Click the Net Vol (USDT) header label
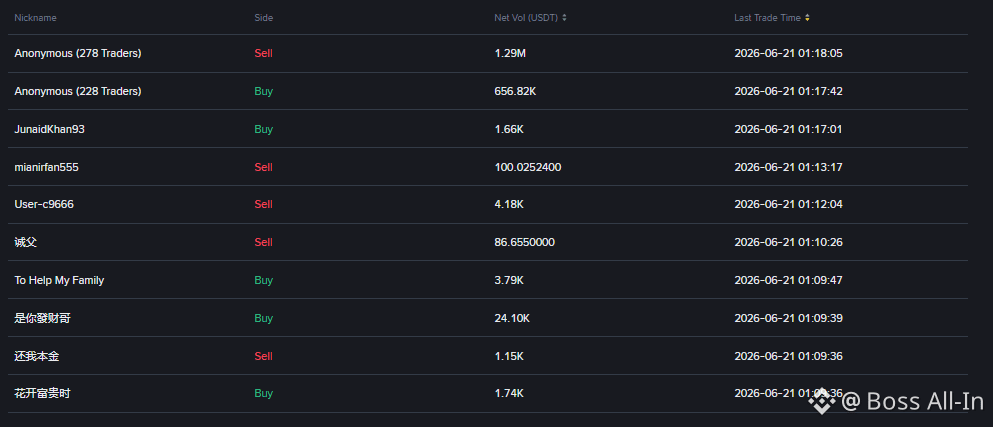Screen dimensions: 993x427 tap(526, 18)
